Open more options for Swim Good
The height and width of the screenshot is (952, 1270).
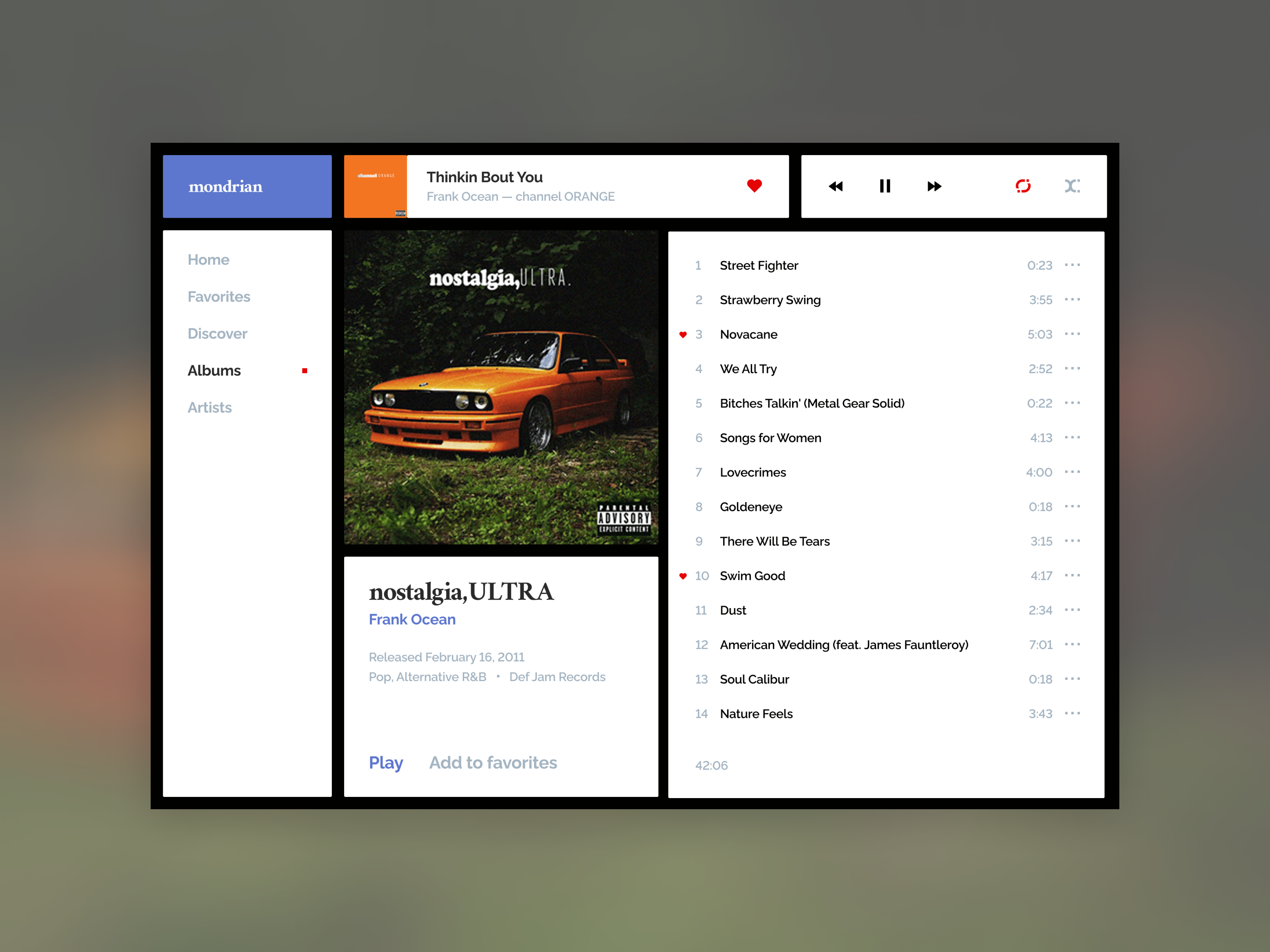[x=1072, y=575]
